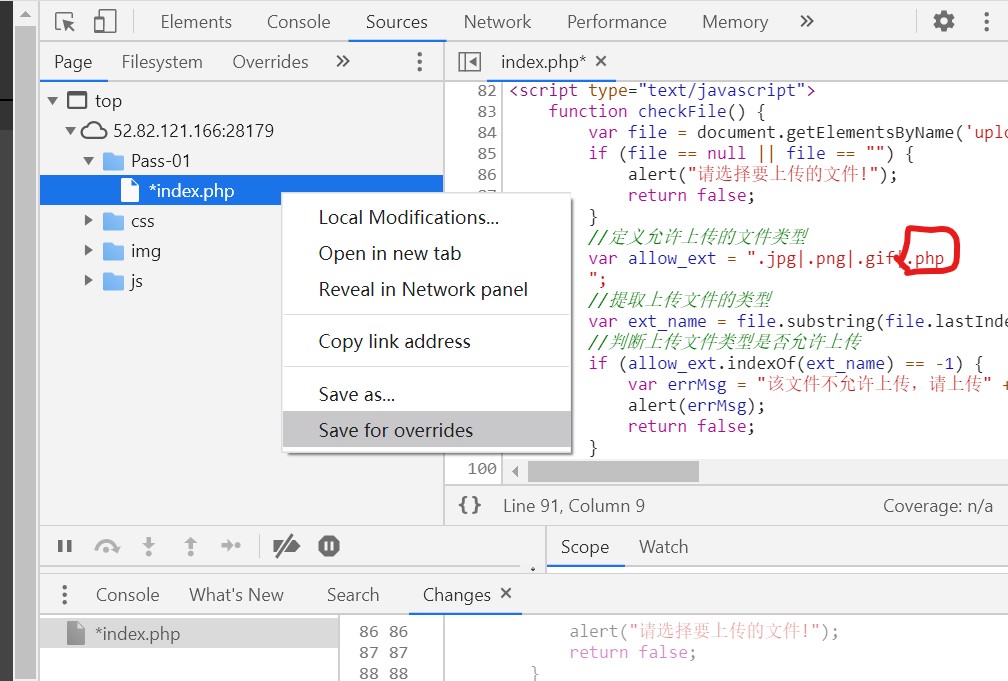Image resolution: width=1008 pixels, height=681 pixels.
Task: Choose Copy link address
Action: (x=427, y=341)
